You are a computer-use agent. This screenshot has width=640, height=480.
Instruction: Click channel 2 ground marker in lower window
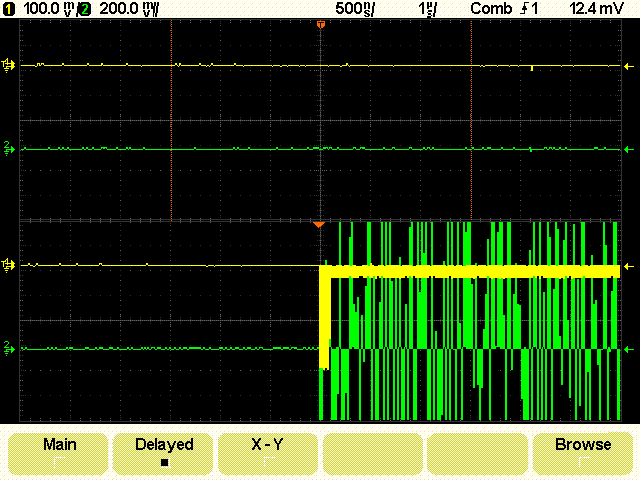coord(9,349)
